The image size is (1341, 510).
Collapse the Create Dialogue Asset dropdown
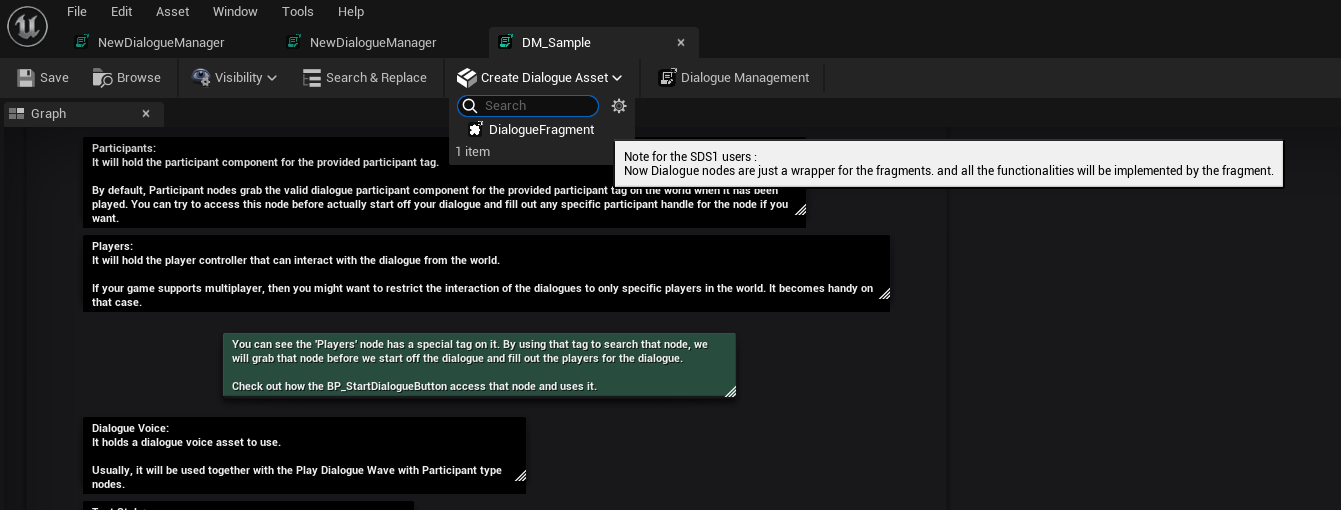tap(540, 78)
